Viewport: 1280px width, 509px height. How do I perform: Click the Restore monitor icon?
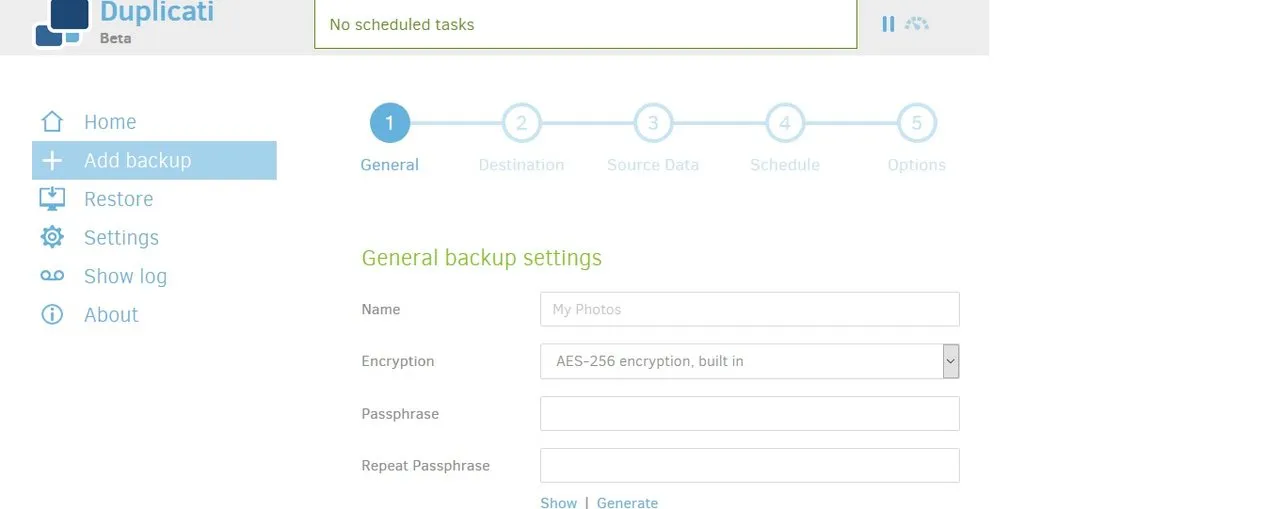(52, 199)
